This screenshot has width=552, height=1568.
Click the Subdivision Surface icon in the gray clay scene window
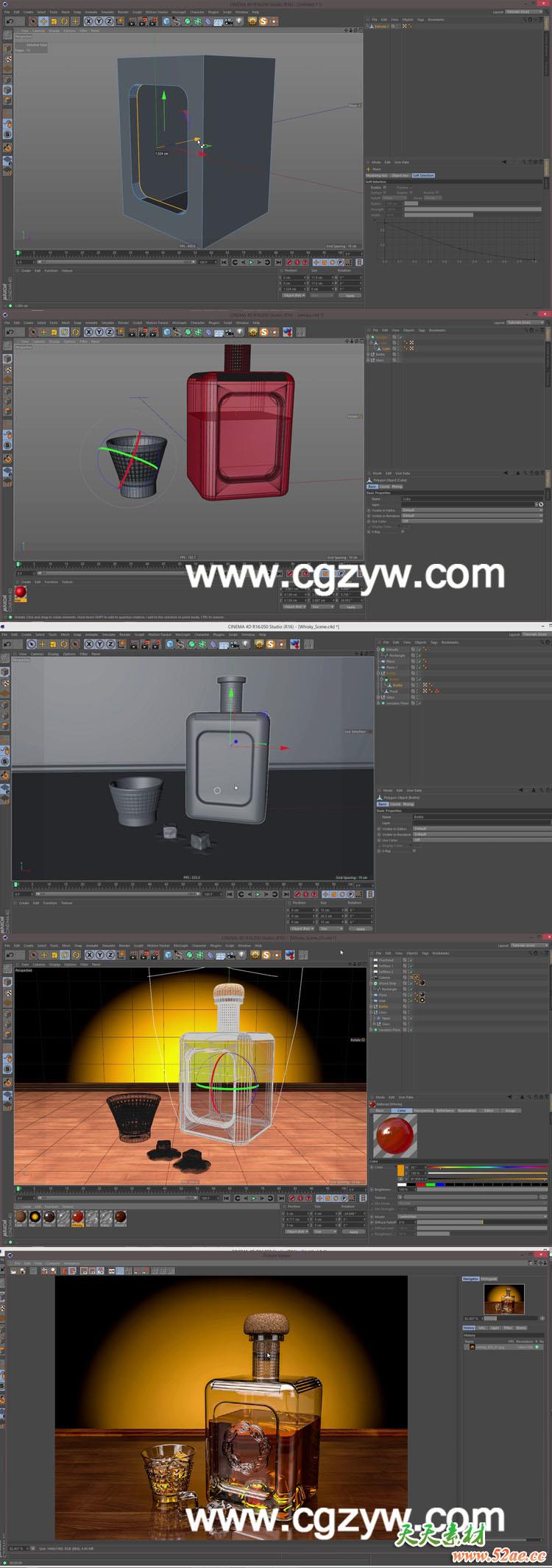[191, 643]
